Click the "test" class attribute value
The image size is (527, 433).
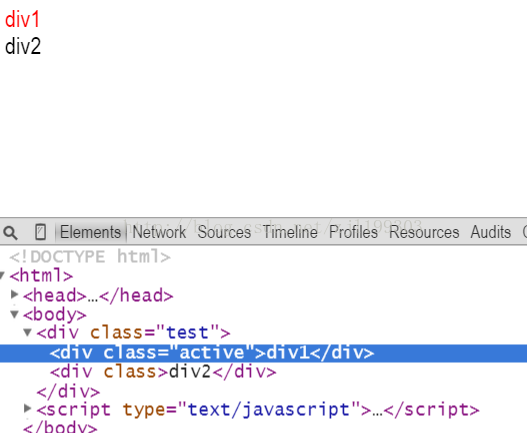(187, 333)
